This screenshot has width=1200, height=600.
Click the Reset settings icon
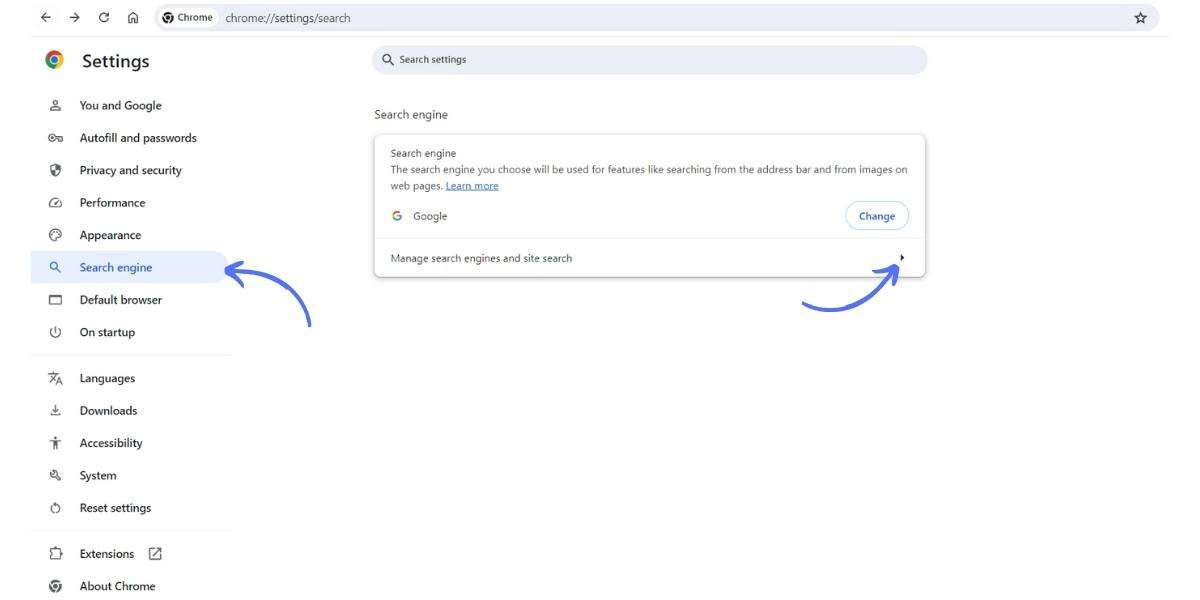(x=56, y=508)
